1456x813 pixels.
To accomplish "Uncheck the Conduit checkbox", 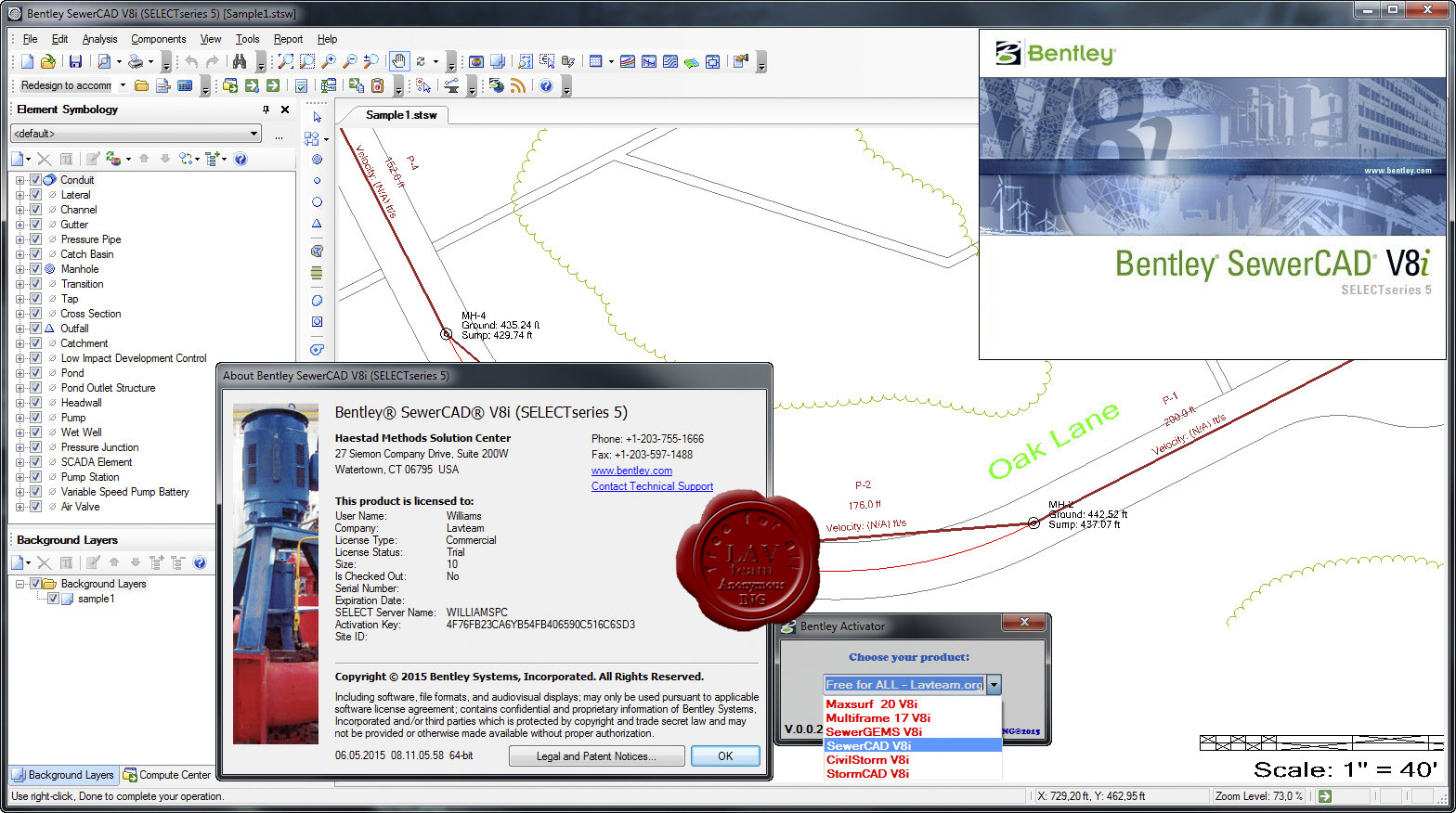I will click(x=35, y=180).
